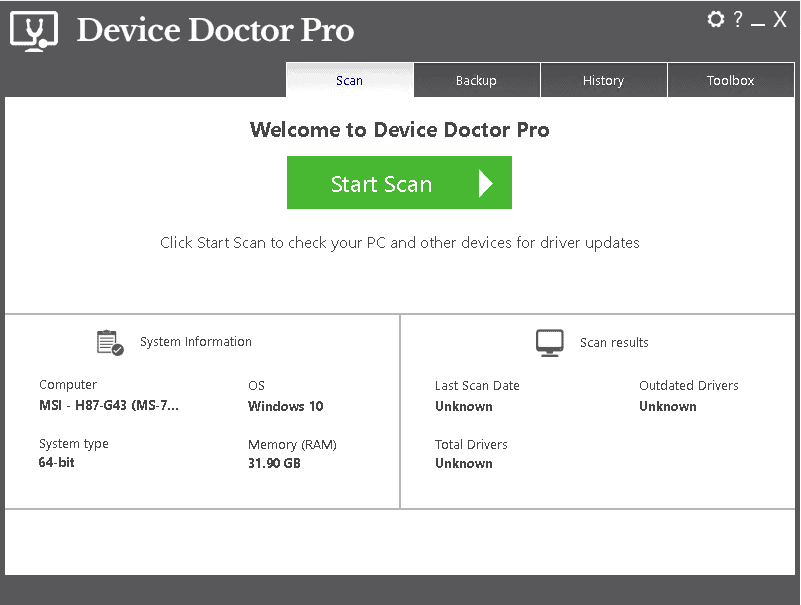This screenshot has width=801, height=605.
Task: Switch to the Backup tab
Action: point(476,80)
